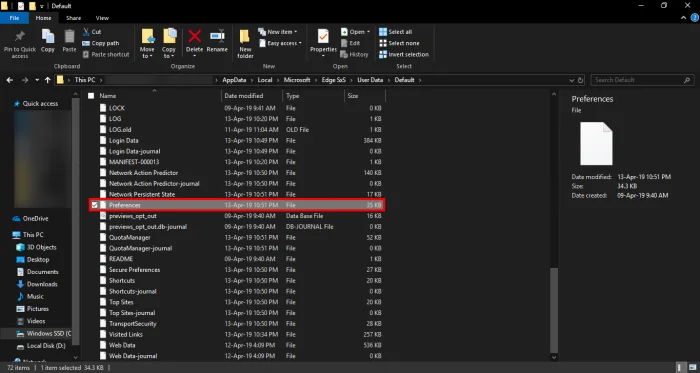700x373 pixels.
Task: Expand the address bar history dropdown
Action: click(x=571, y=80)
